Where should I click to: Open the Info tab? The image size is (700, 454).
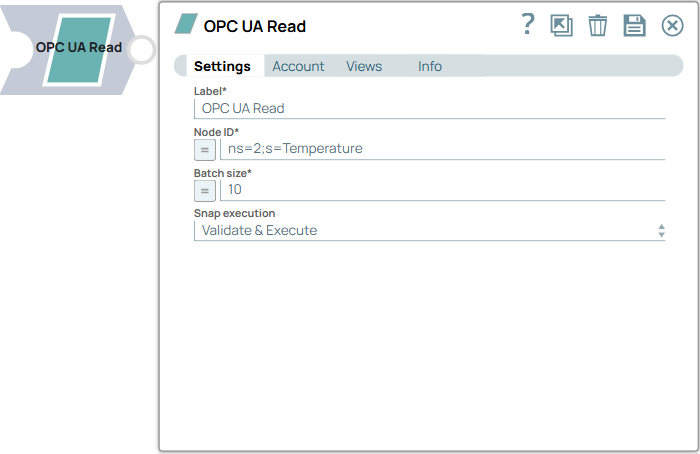pos(430,66)
